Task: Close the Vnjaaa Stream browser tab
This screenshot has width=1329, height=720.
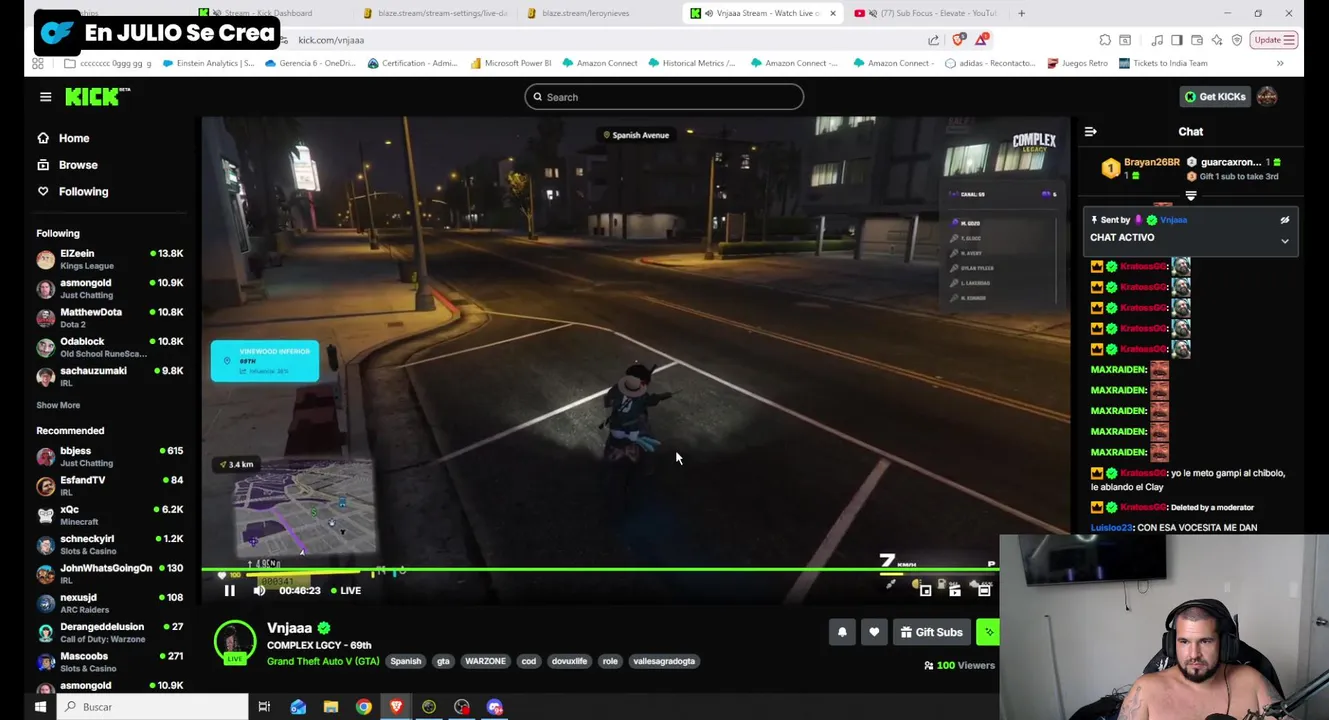Action: point(832,13)
